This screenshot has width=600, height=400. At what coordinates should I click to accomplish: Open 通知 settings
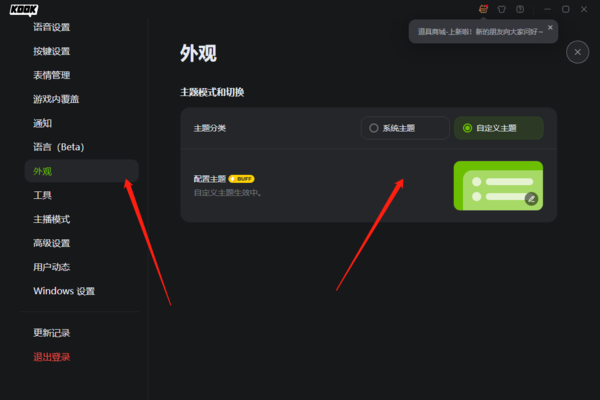(42, 123)
